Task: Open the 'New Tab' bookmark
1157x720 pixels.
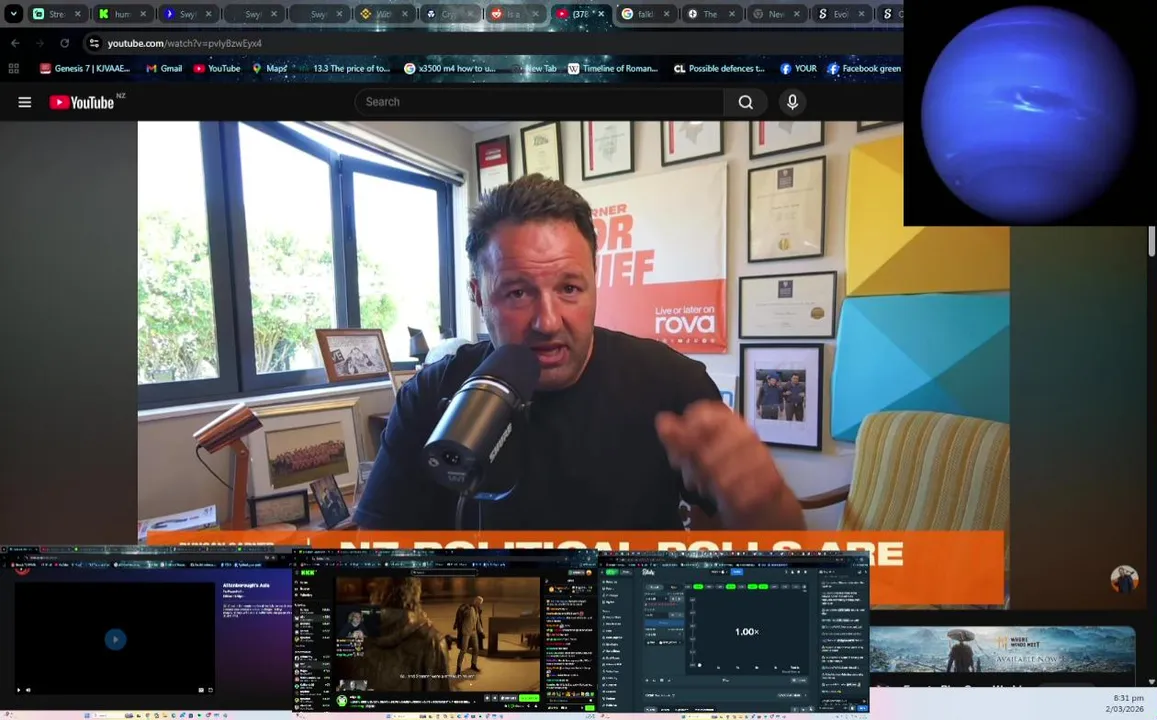Action: [x=534, y=69]
